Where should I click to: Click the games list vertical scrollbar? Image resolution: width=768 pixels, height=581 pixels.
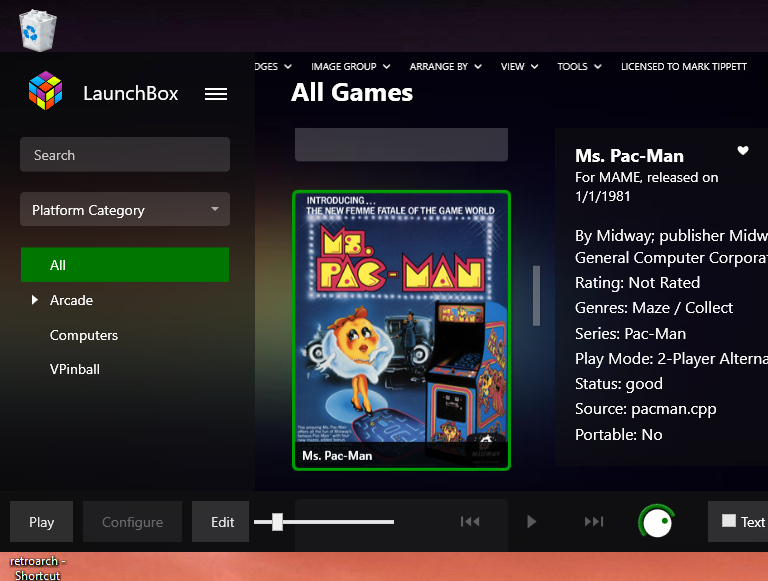point(536,295)
